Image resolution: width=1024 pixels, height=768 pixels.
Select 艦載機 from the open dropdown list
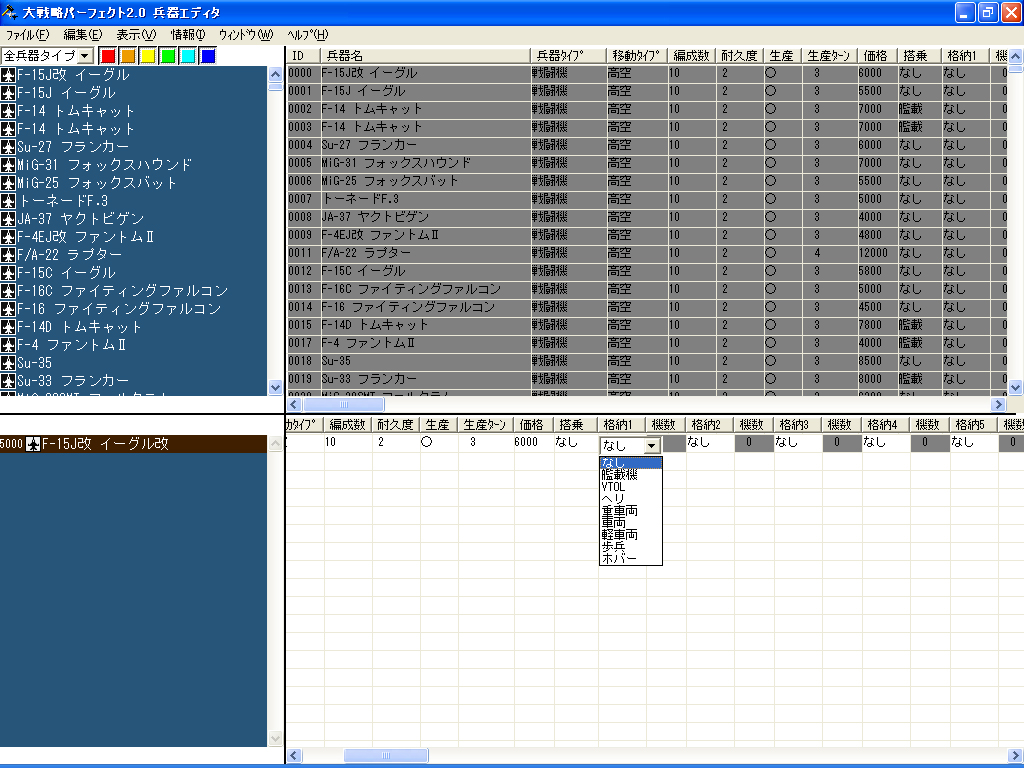(x=619, y=475)
